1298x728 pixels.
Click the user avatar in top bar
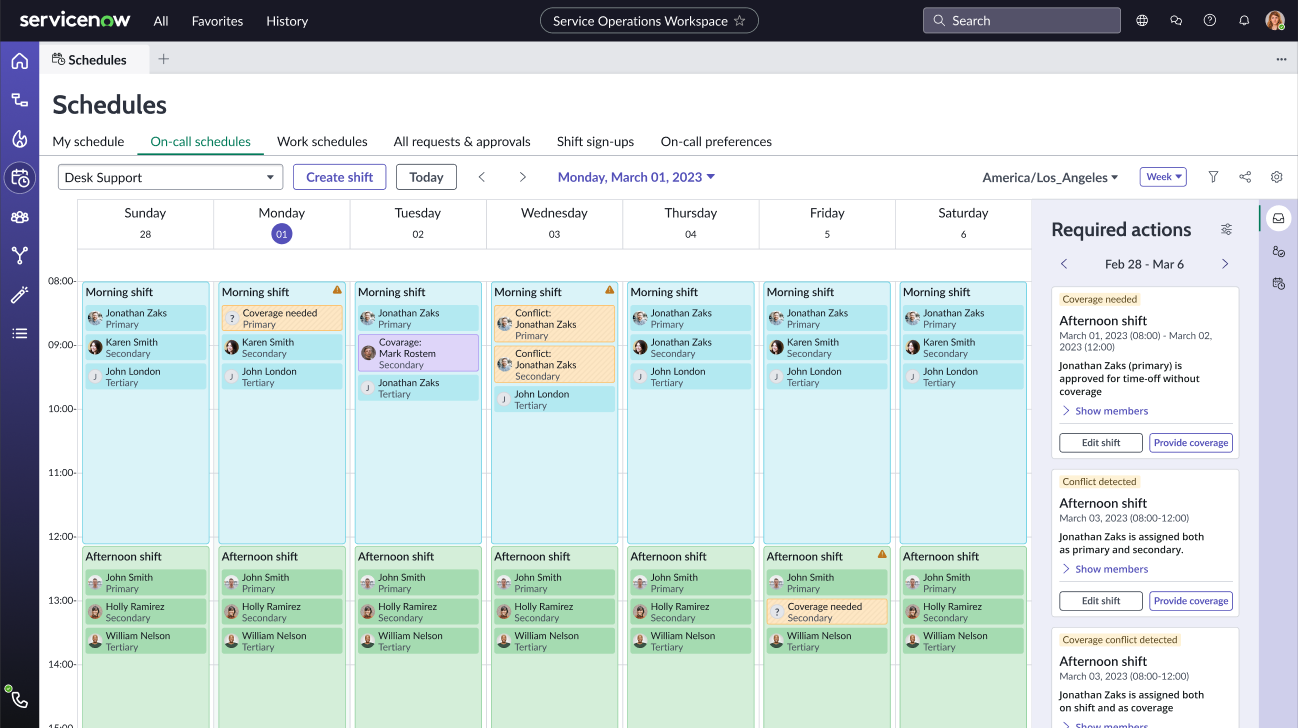coord(1275,20)
